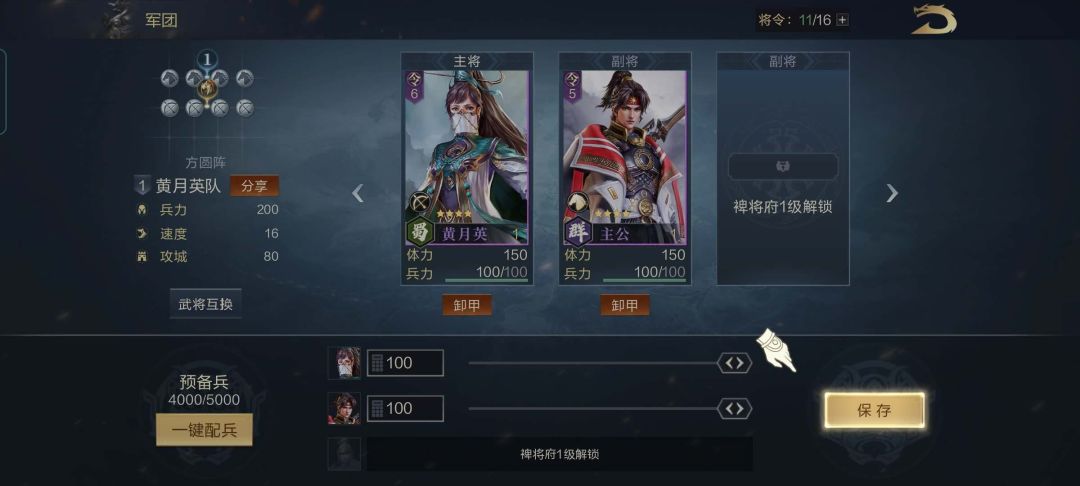1080x486 pixels.
Task: Click the previous-team left chevron arrow
Action: (x=357, y=193)
